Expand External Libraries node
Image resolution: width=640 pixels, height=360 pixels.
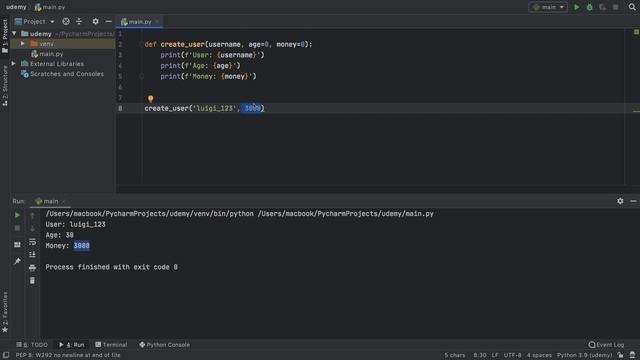point(14,64)
